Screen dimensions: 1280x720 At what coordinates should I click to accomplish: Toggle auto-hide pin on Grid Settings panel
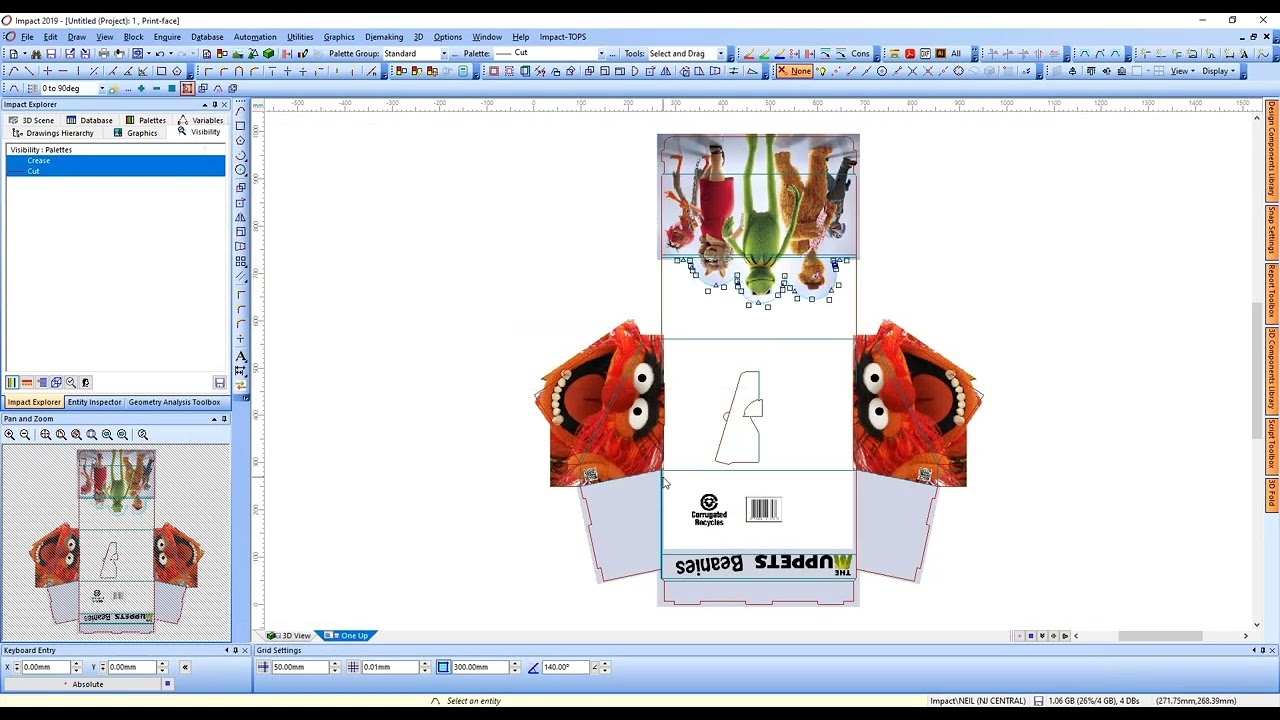tap(1263, 650)
